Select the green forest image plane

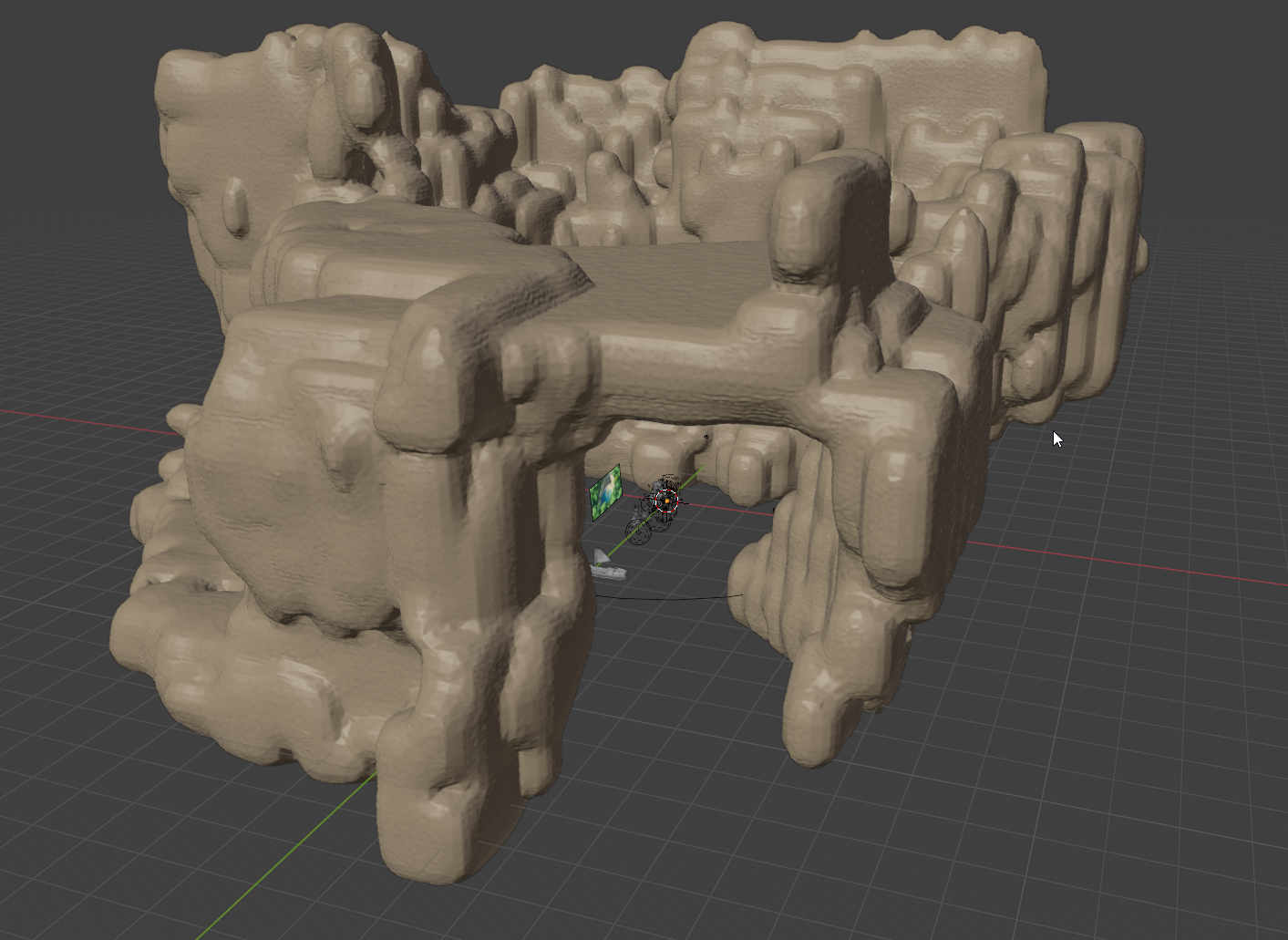coord(605,492)
